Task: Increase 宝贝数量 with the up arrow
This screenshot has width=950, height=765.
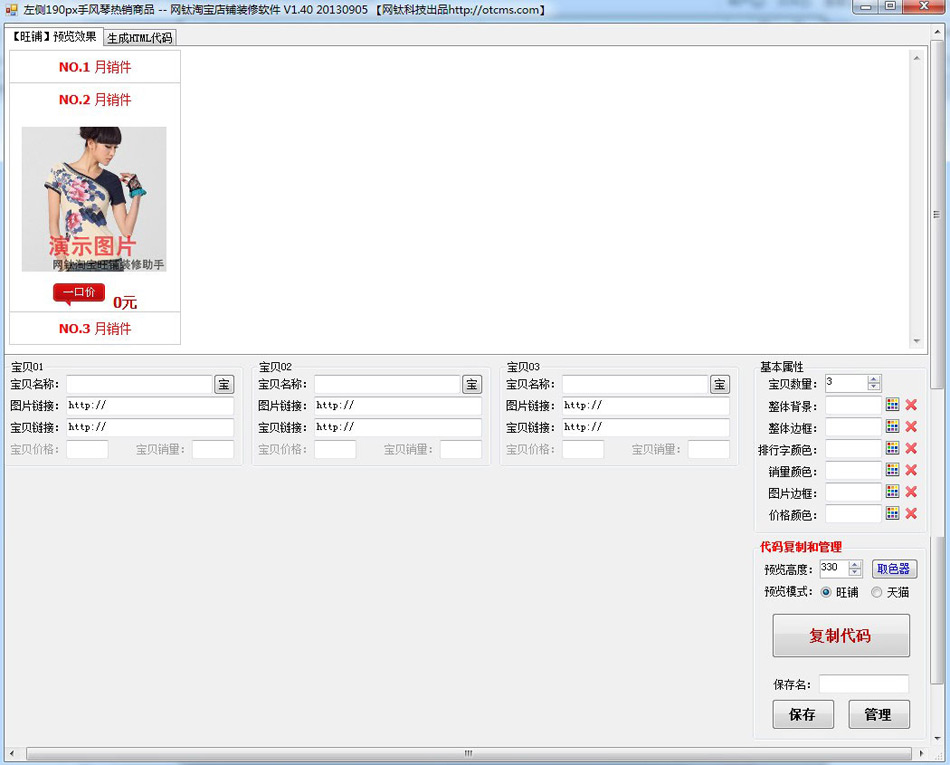Action: (x=875, y=379)
